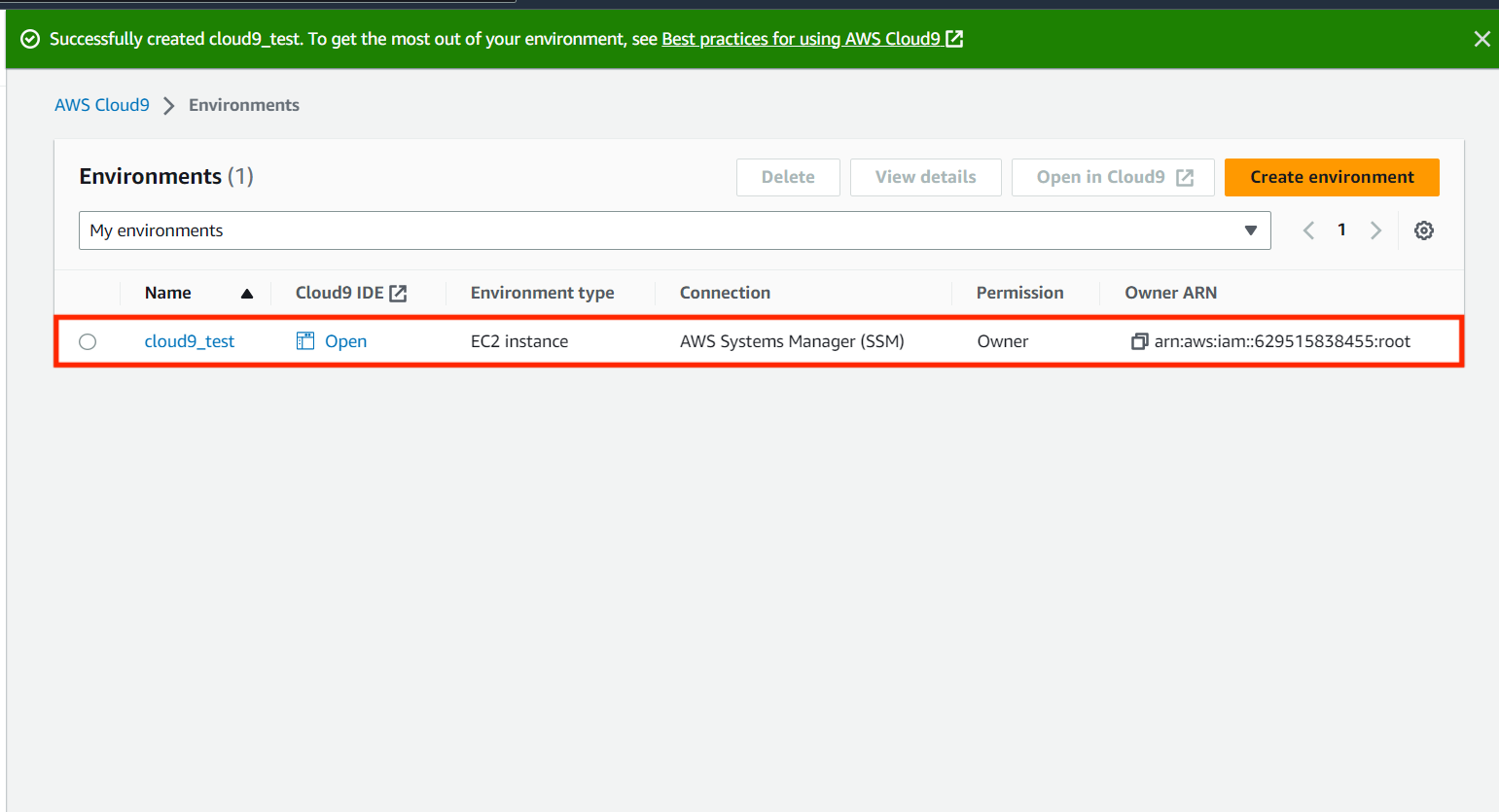Open table preferences gear icon
Viewport: 1499px width, 812px height.
[1423, 230]
